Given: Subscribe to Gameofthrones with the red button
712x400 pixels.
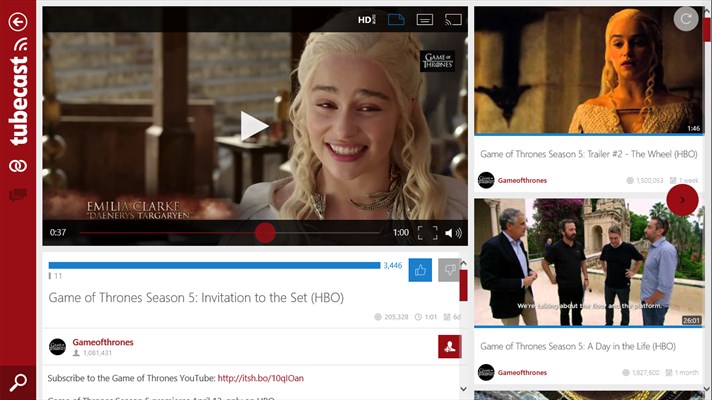Looking at the screenshot, I should tap(450, 346).
